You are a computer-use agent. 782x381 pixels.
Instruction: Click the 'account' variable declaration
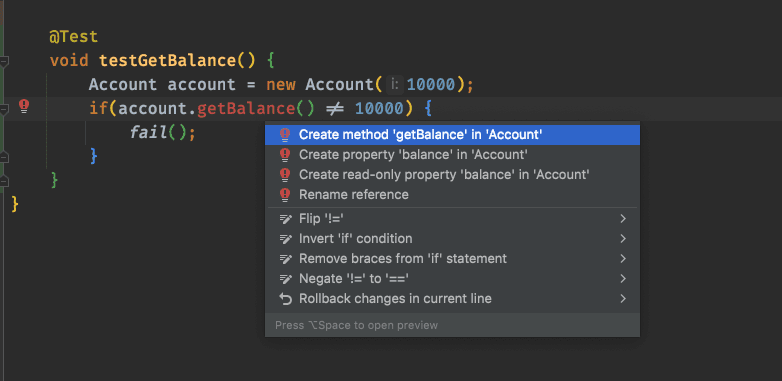pyautogui.click(x=201, y=85)
